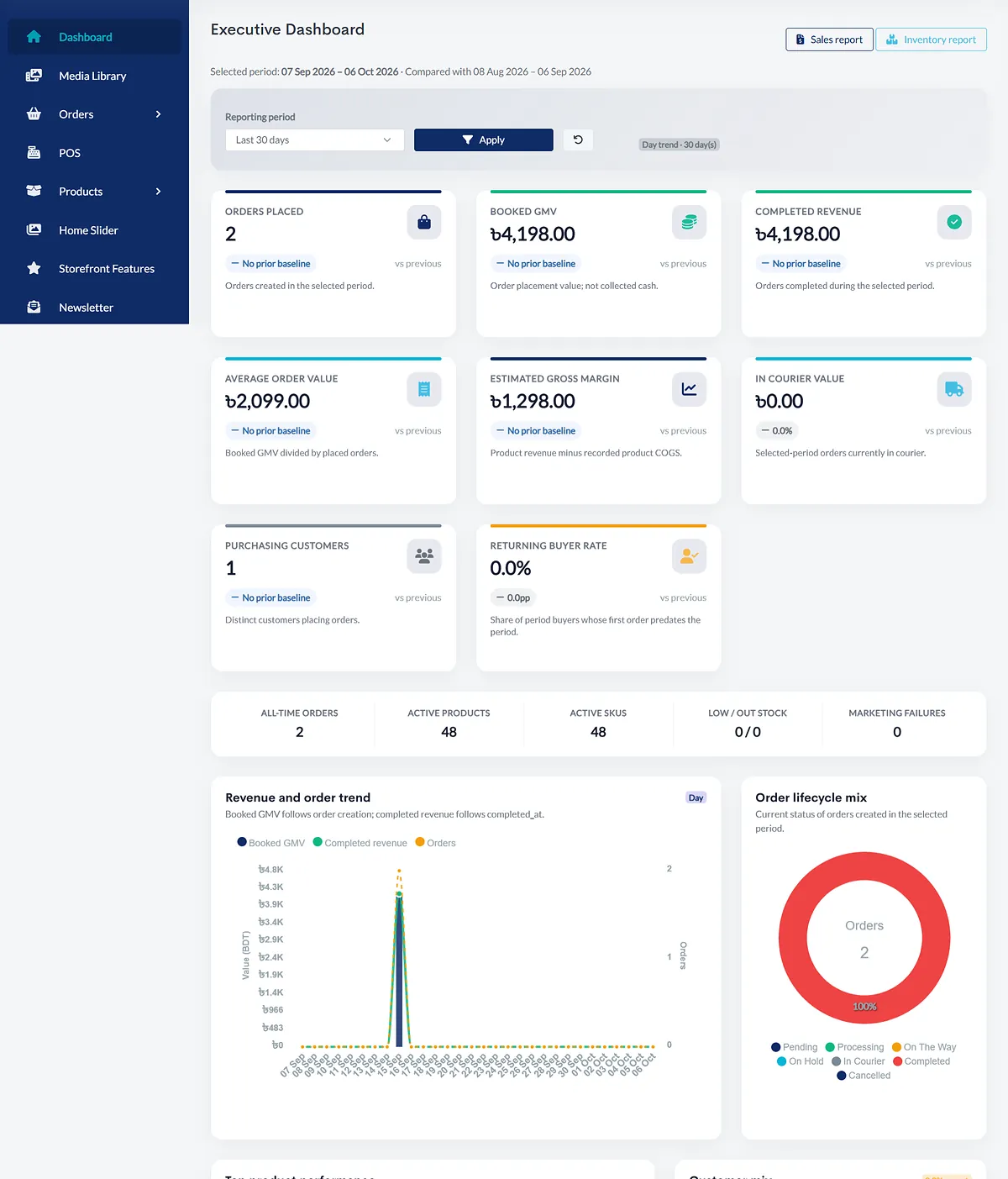Toggle On Hold legend entry
1008x1179 pixels.
[800, 1061]
